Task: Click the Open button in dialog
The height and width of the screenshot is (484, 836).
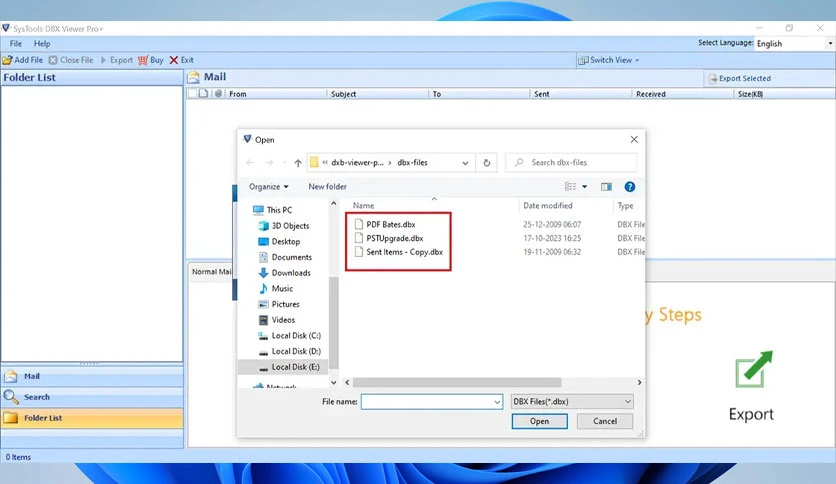Action: coord(540,421)
